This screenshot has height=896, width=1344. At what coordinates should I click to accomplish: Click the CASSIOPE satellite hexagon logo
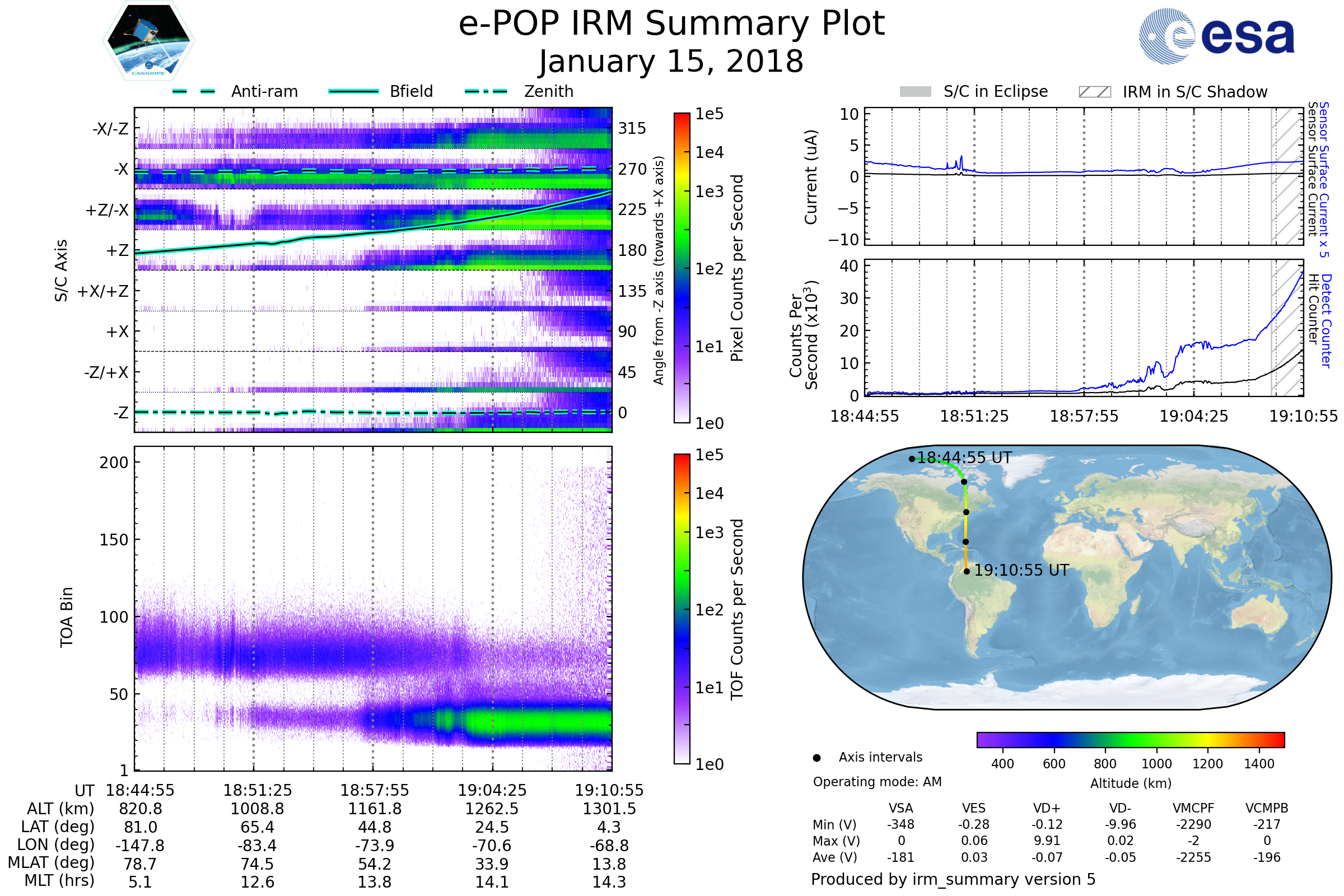tap(148, 41)
